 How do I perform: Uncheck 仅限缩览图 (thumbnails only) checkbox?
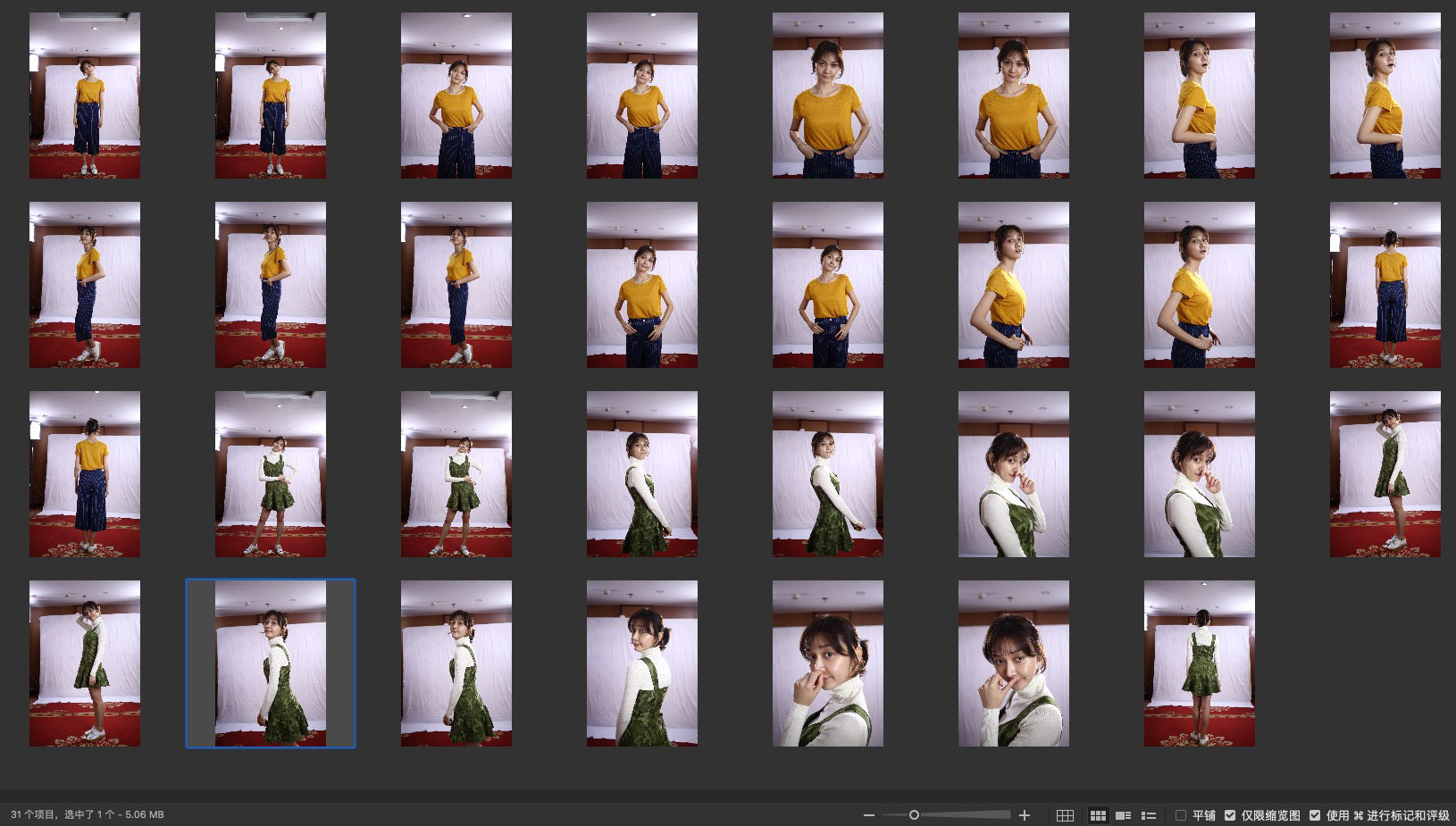(x=1230, y=815)
